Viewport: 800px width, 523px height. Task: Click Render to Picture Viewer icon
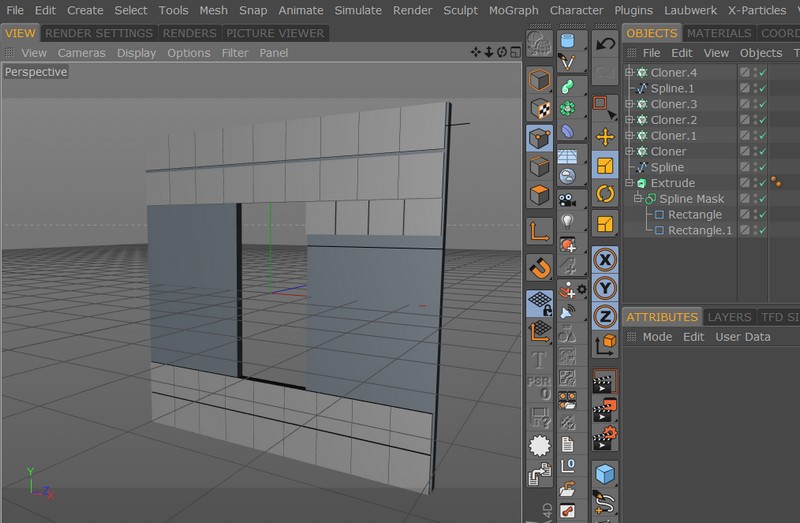coord(605,409)
